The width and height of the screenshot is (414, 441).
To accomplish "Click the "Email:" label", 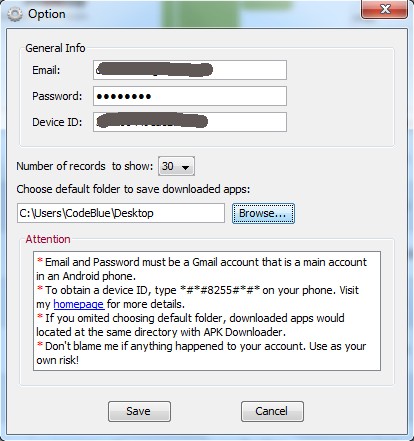I will click(46, 70).
